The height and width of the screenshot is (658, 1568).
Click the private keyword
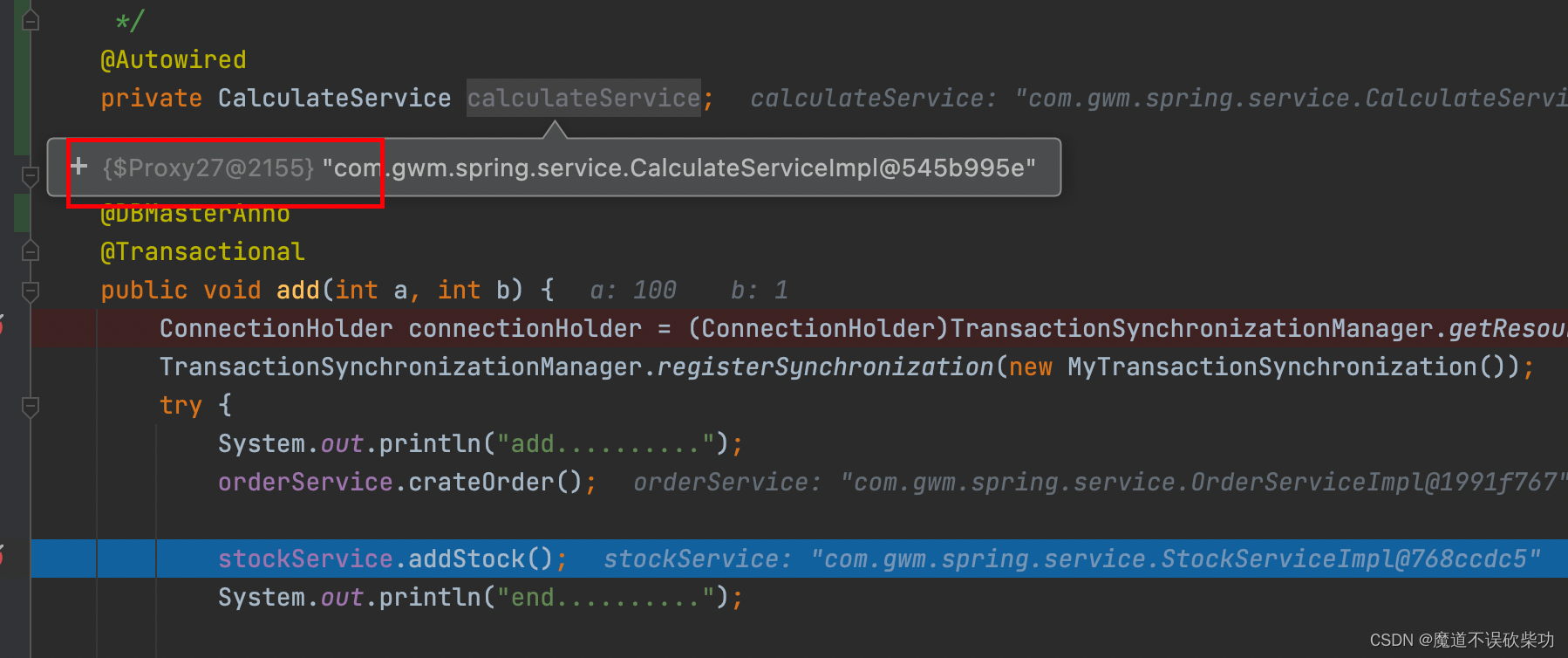[x=152, y=98]
